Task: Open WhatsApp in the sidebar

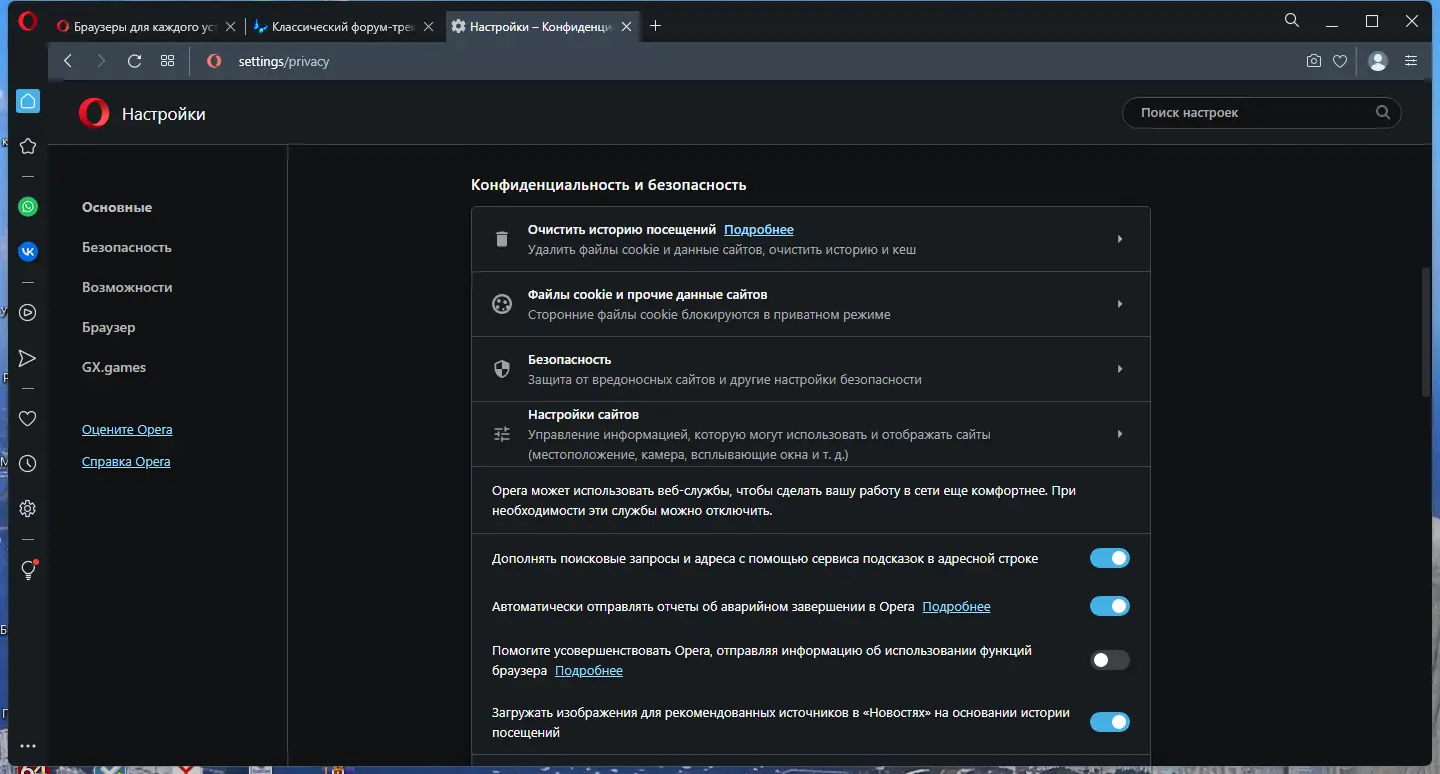Action: [28, 207]
